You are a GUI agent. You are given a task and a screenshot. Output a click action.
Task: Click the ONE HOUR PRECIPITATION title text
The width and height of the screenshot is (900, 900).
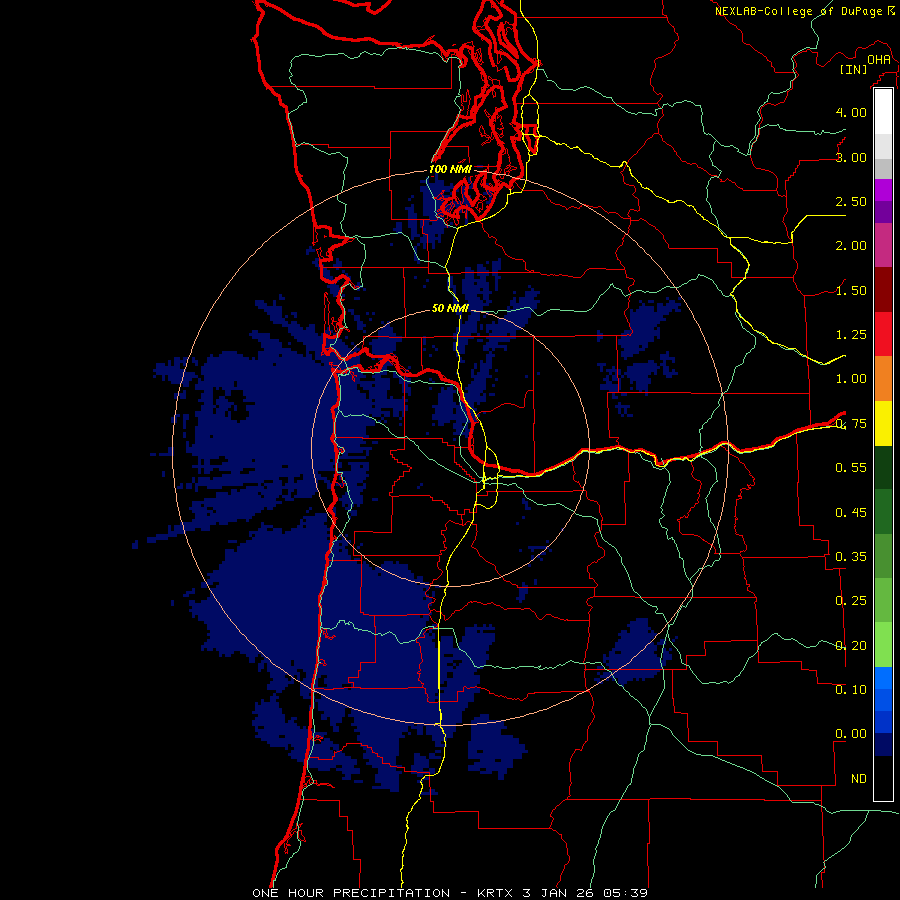click(x=351, y=893)
